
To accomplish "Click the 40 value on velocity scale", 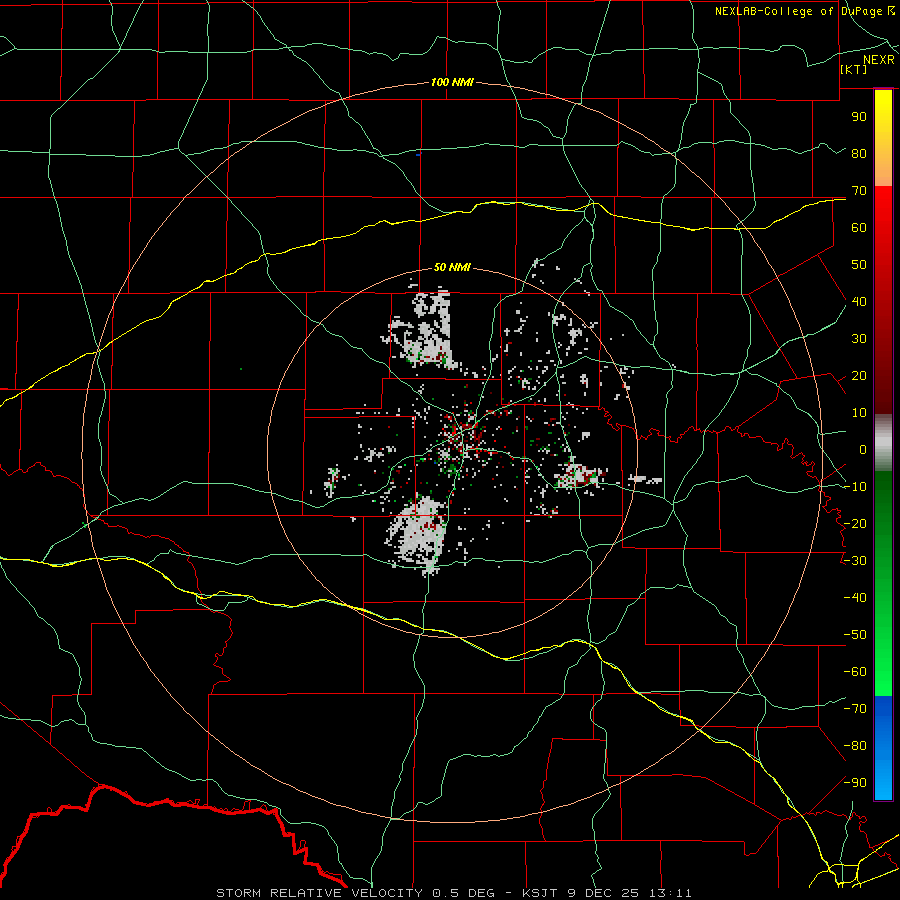I will 859,301.
